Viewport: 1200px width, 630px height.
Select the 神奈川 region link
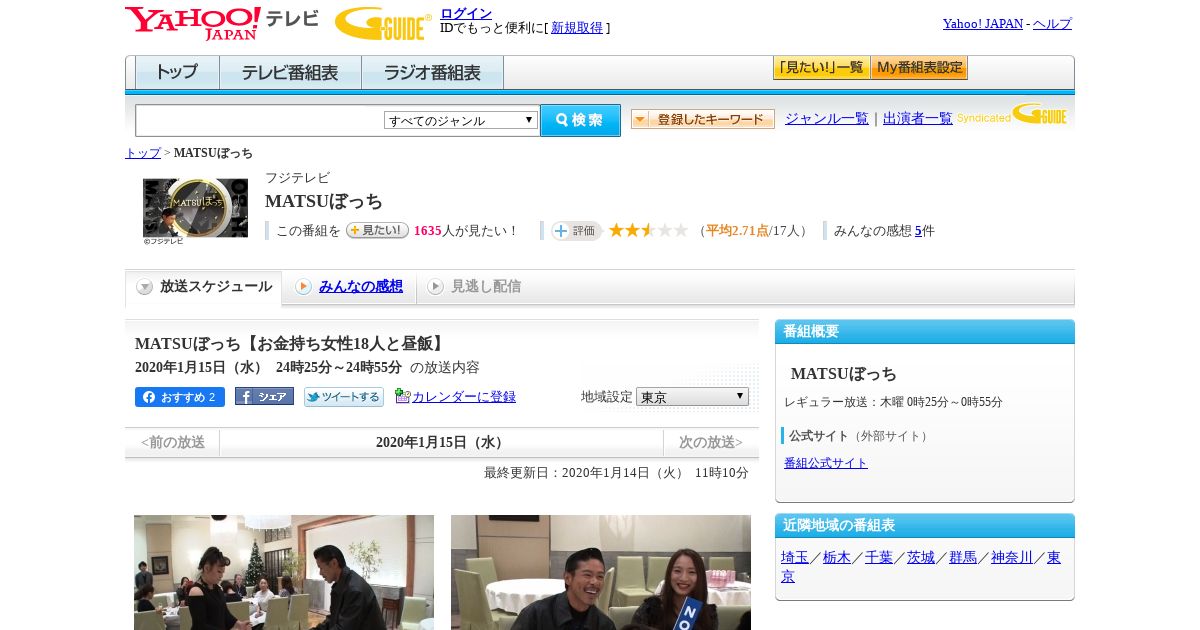pos(1012,558)
